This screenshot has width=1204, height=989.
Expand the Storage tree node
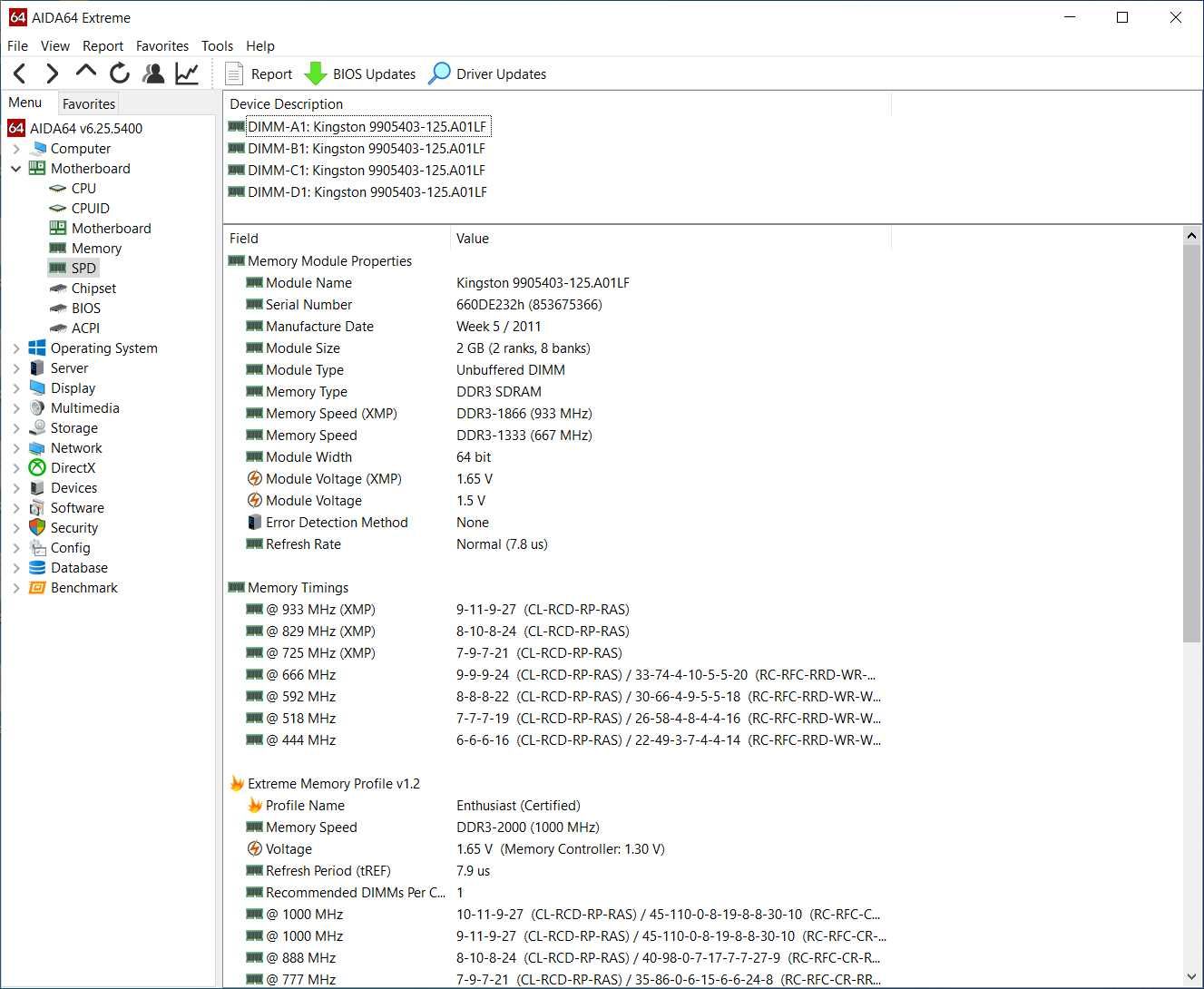tap(16, 428)
